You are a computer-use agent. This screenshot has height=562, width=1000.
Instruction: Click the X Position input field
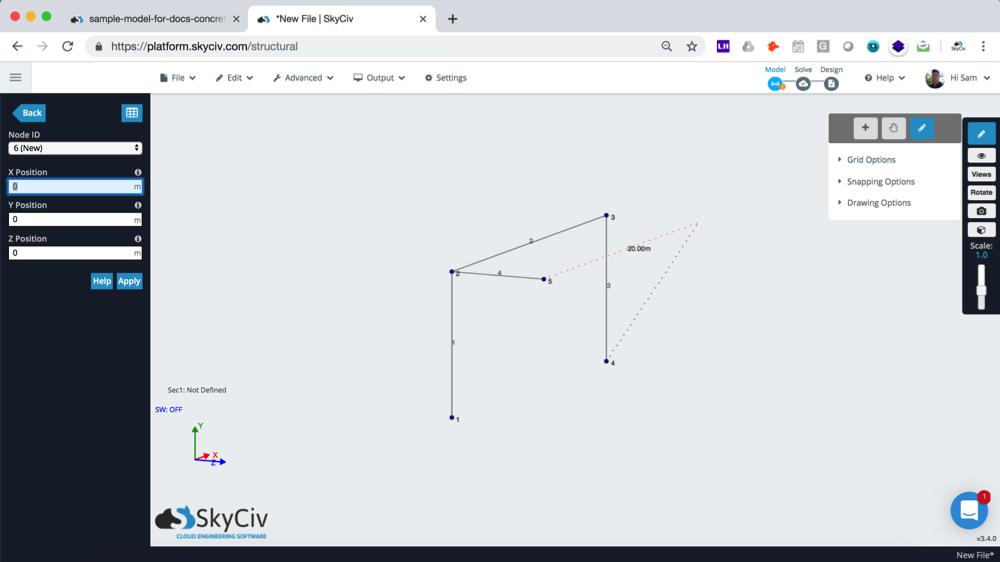pos(75,186)
